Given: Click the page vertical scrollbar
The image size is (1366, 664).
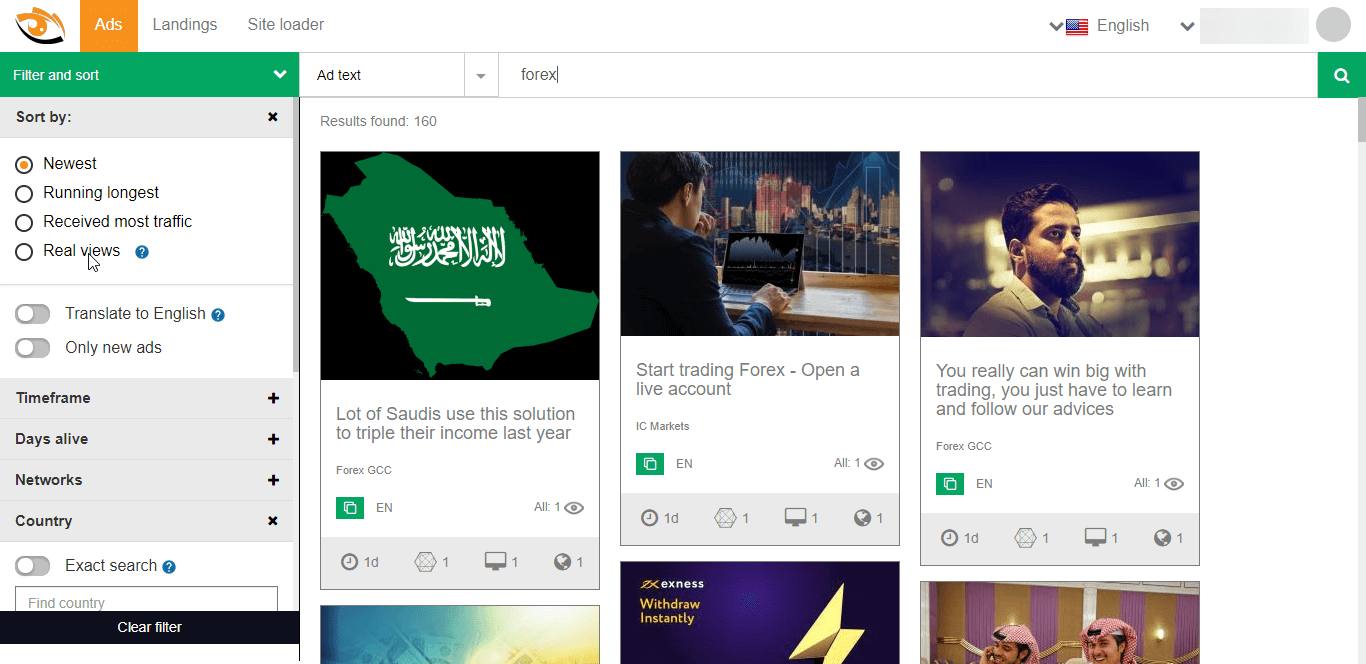Looking at the screenshot, I should [x=1361, y=120].
